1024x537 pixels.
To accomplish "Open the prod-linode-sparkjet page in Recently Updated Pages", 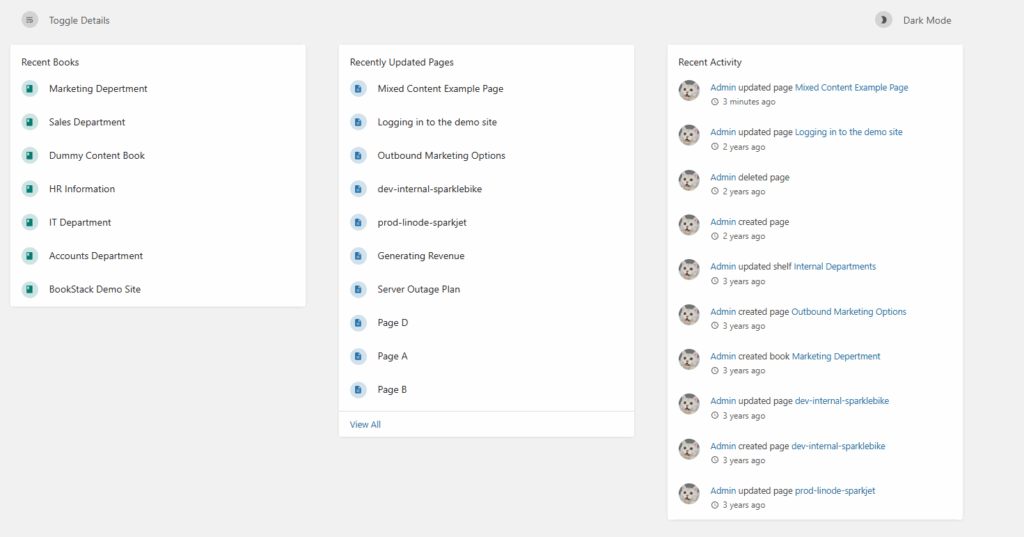I will point(421,222).
